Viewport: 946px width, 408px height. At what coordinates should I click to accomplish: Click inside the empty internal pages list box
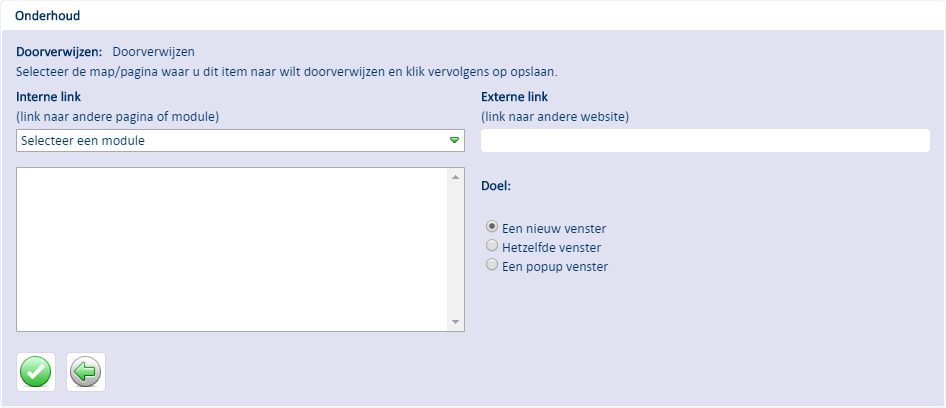point(233,249)
